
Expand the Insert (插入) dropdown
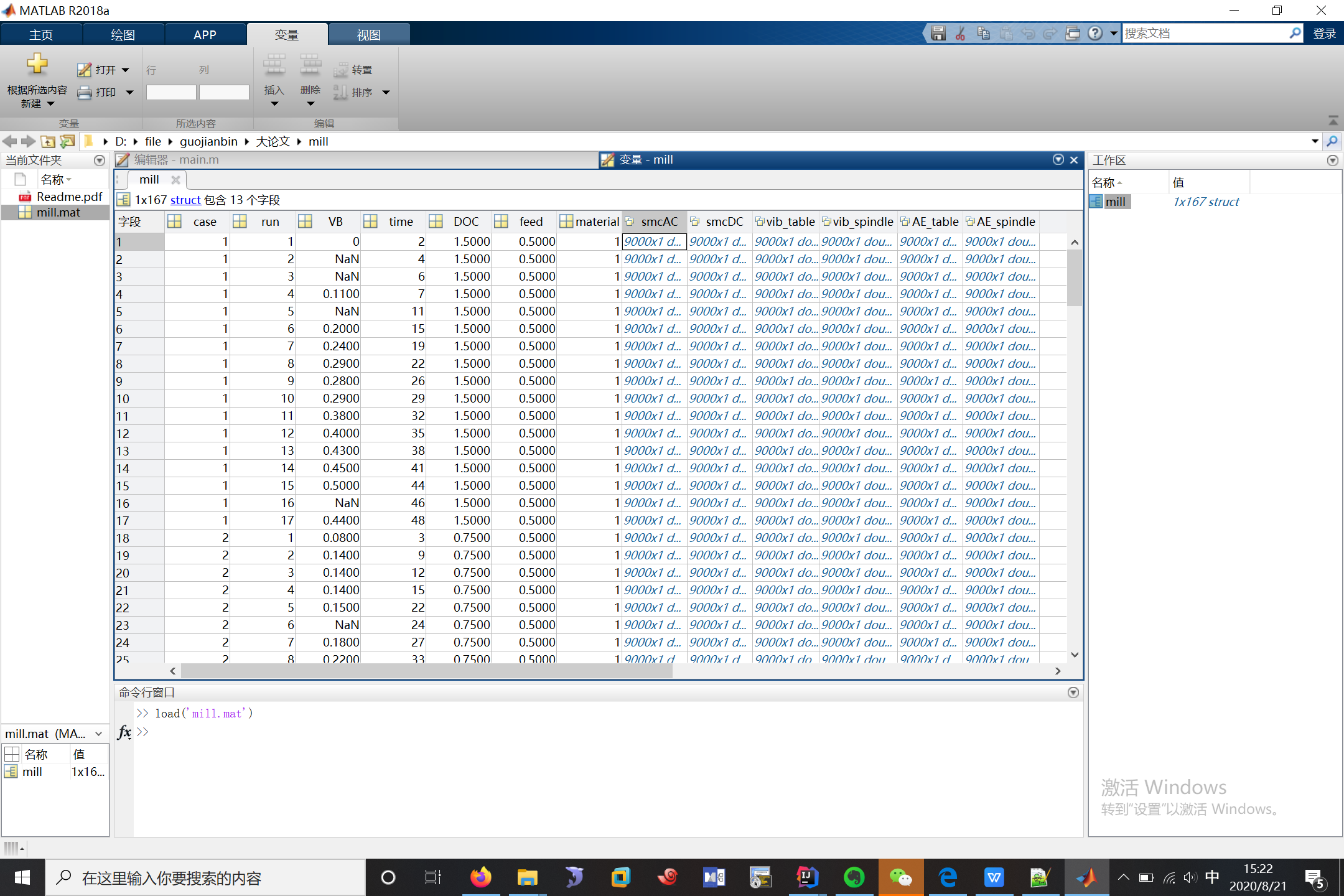pos(274,104)
